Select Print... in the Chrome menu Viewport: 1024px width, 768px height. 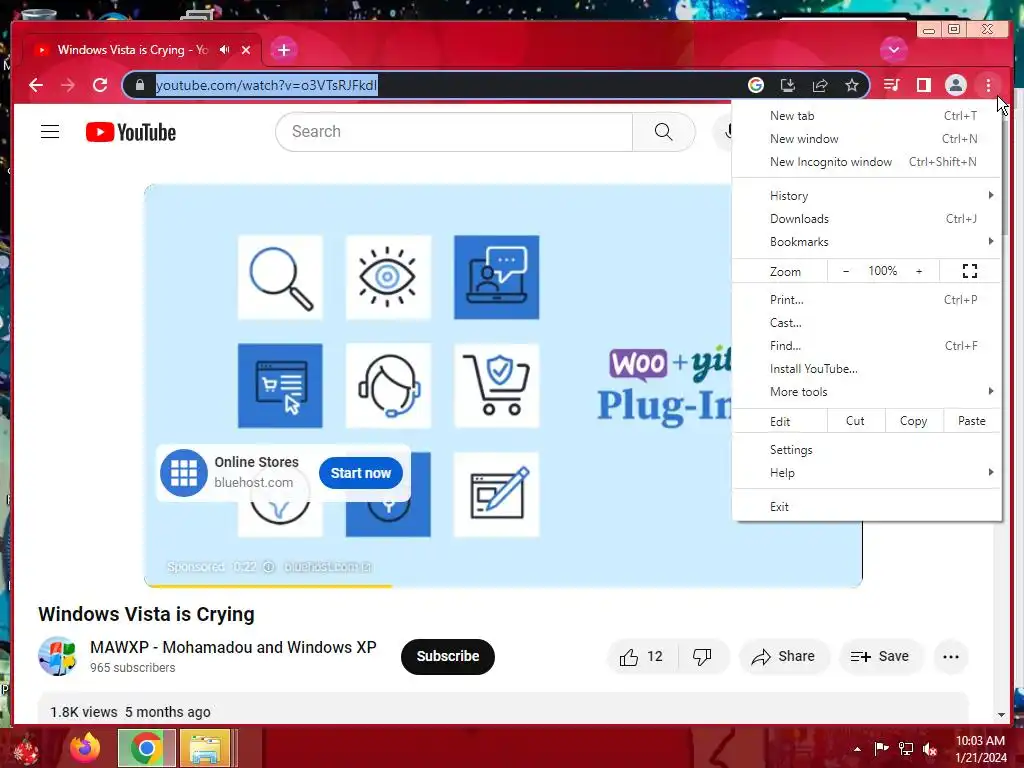866,299
